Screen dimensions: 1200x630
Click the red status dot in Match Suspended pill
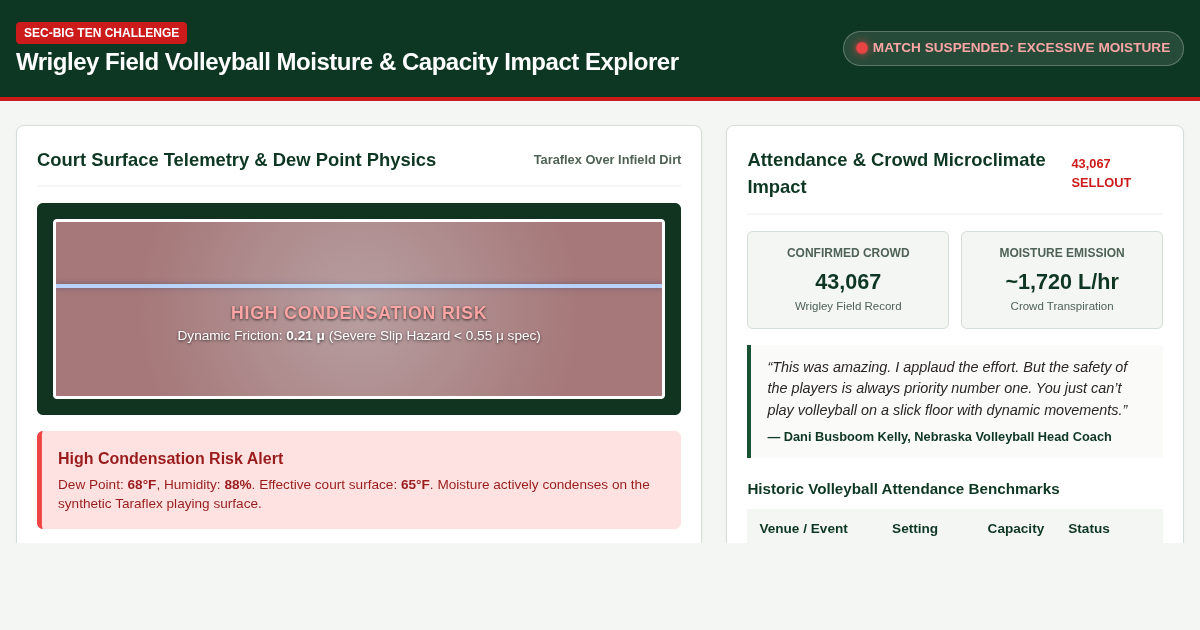[862, 48]
